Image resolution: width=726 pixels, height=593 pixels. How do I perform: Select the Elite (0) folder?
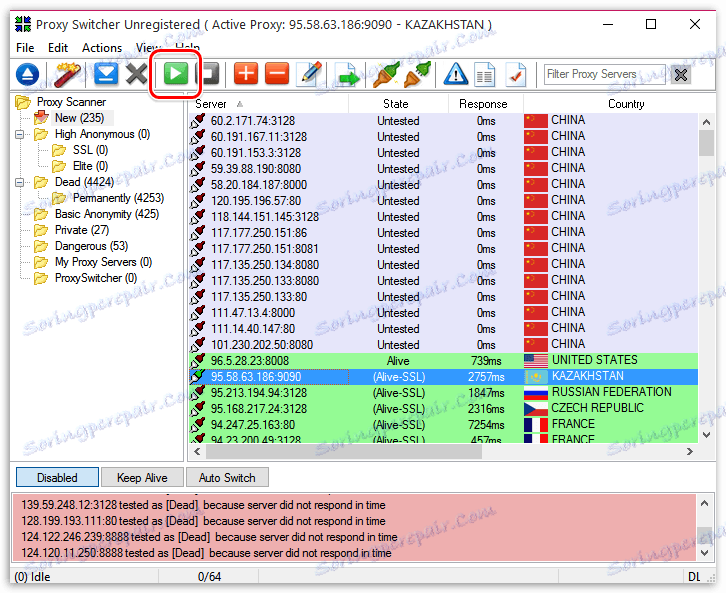tap(90, 166)
